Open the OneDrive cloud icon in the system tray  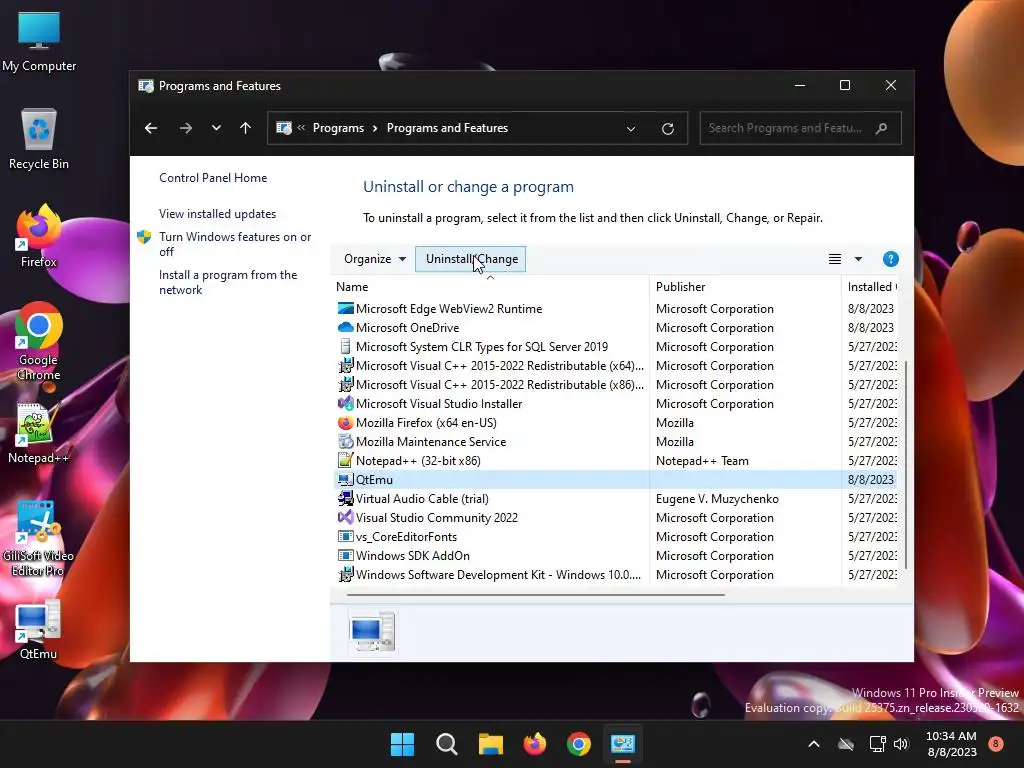(x=846, y=744)
